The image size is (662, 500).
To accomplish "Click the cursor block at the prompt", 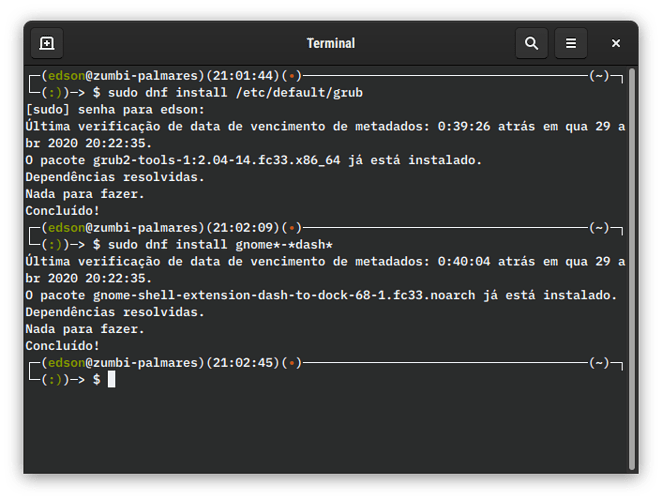I will pyautogui.click(x=111, y=379).
